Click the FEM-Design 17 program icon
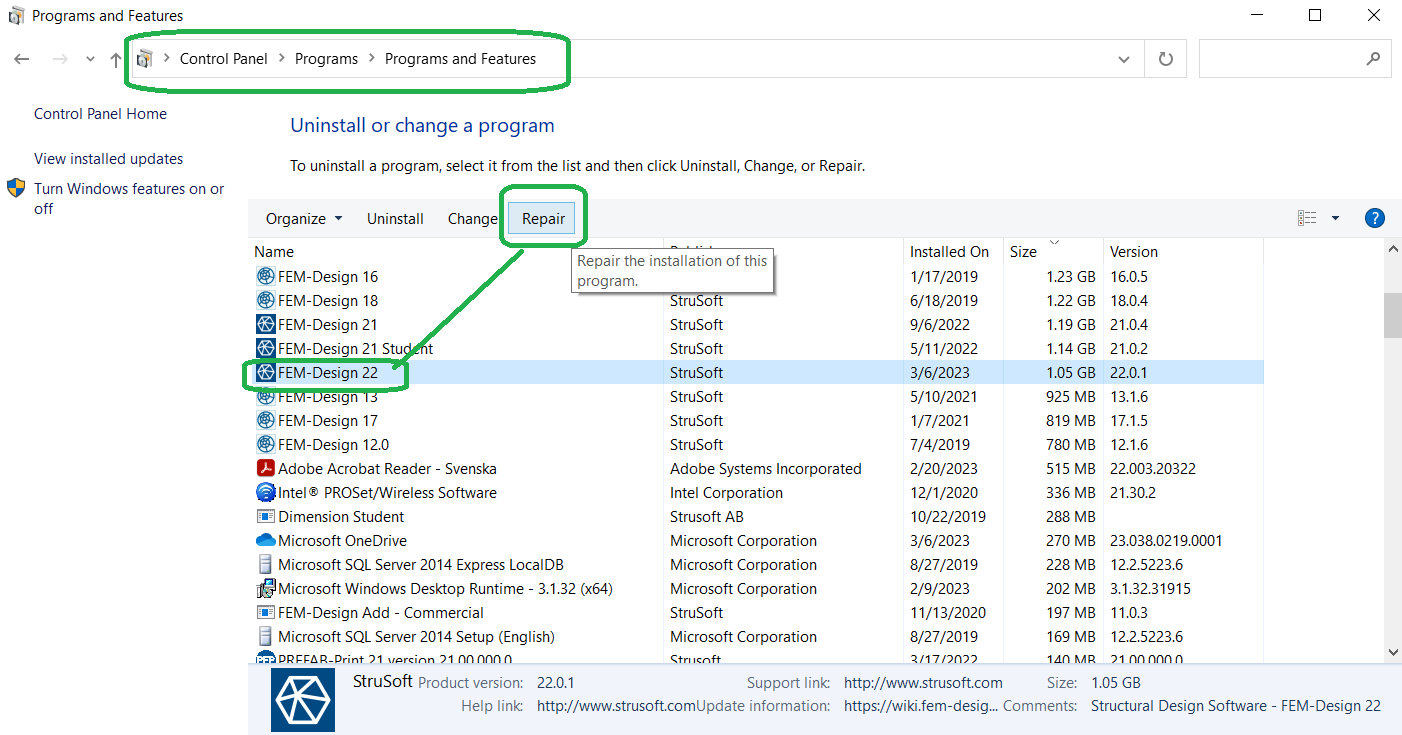 click(x=265, y=421)
